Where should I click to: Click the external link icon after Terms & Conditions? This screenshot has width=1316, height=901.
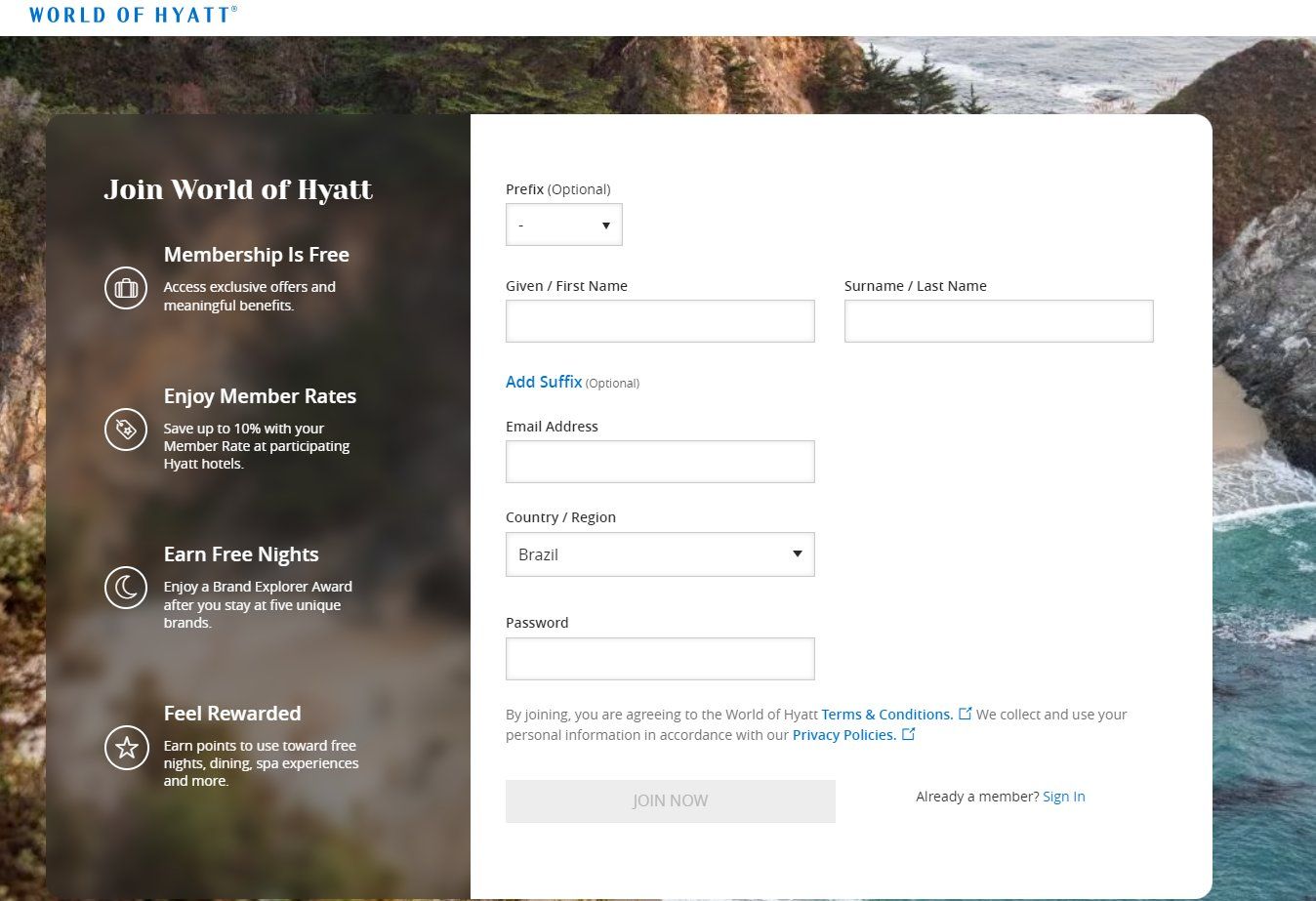tap(965, 714)
